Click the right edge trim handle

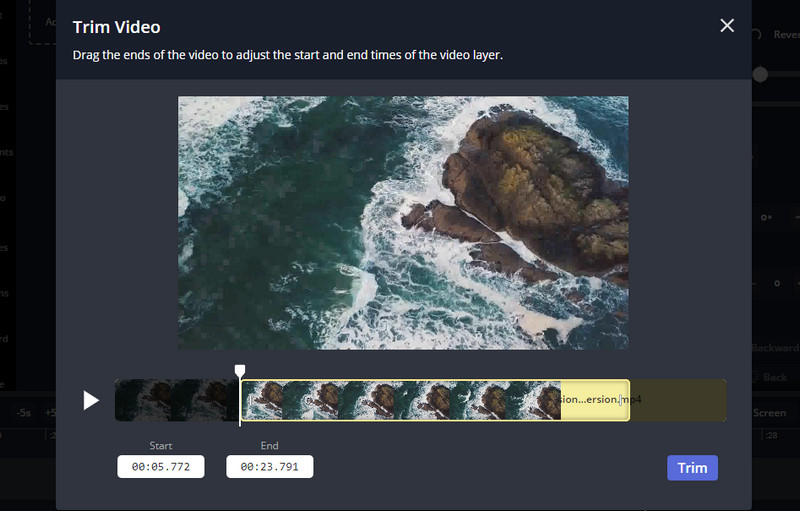click(628, 400)
